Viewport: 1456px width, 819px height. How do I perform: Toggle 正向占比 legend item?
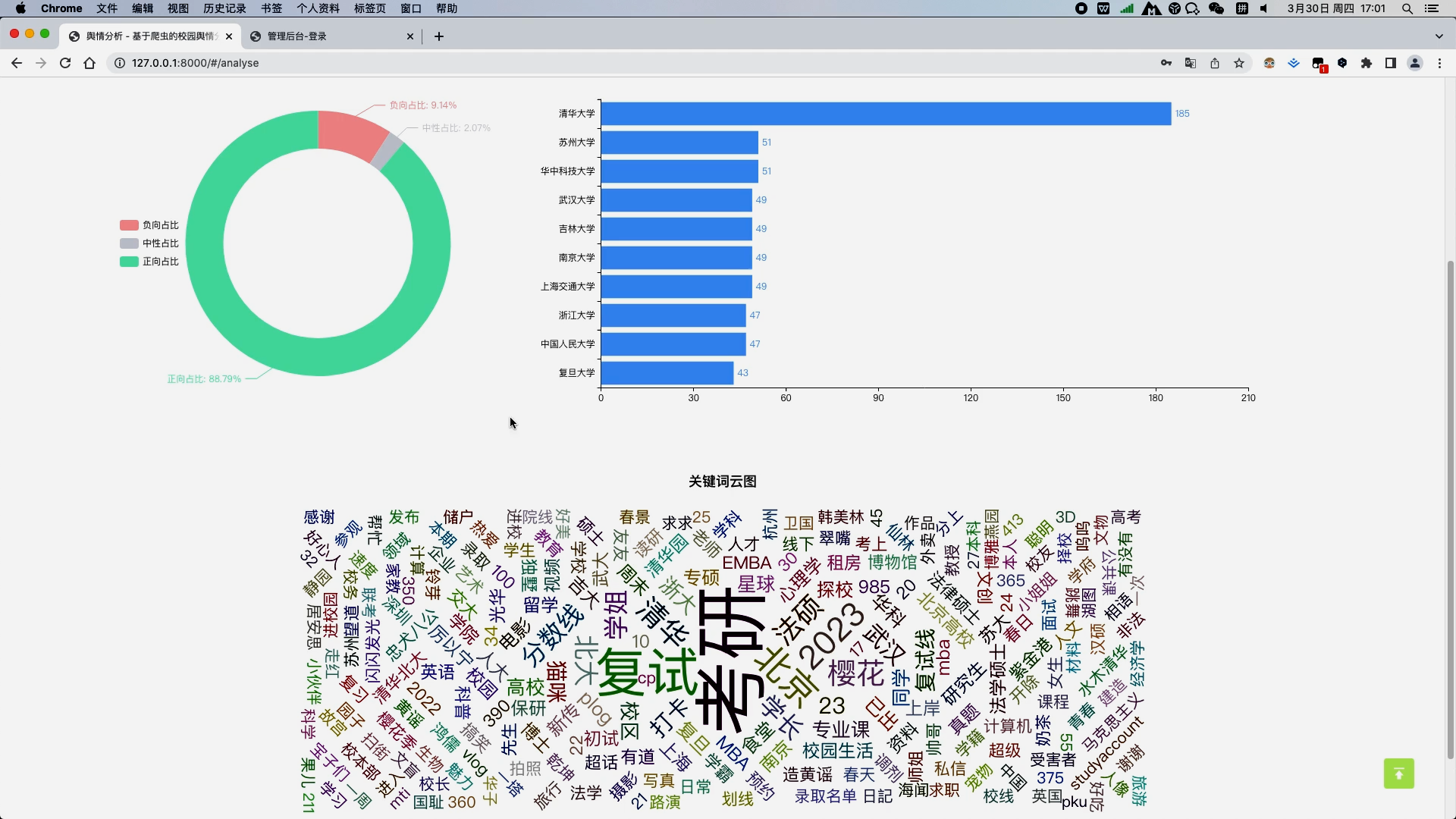coord(149,262)
